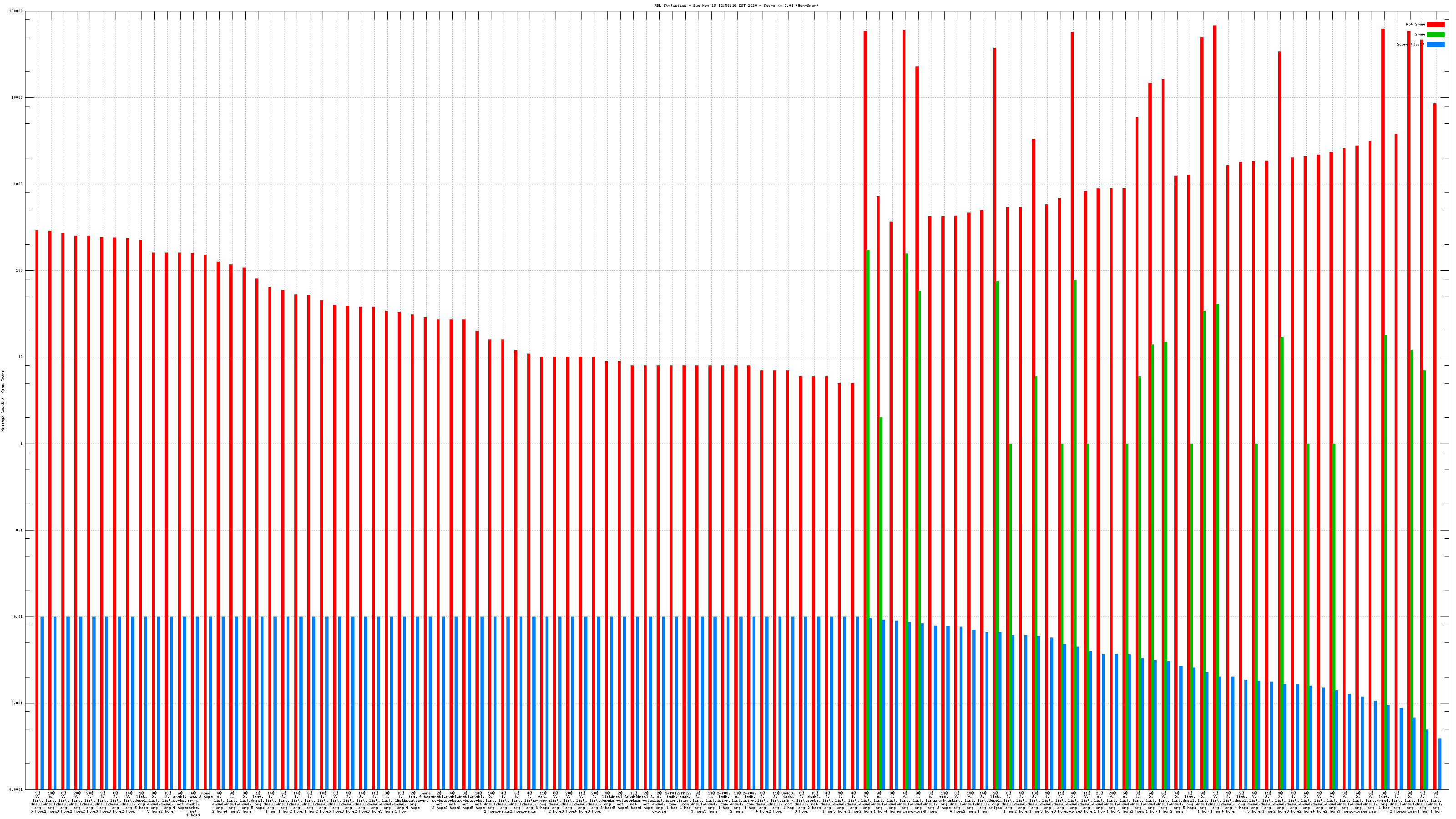Select the 'Not Spam' legend label
1456x819 pixels.
pyautogui.click(x=1416, y=24)
